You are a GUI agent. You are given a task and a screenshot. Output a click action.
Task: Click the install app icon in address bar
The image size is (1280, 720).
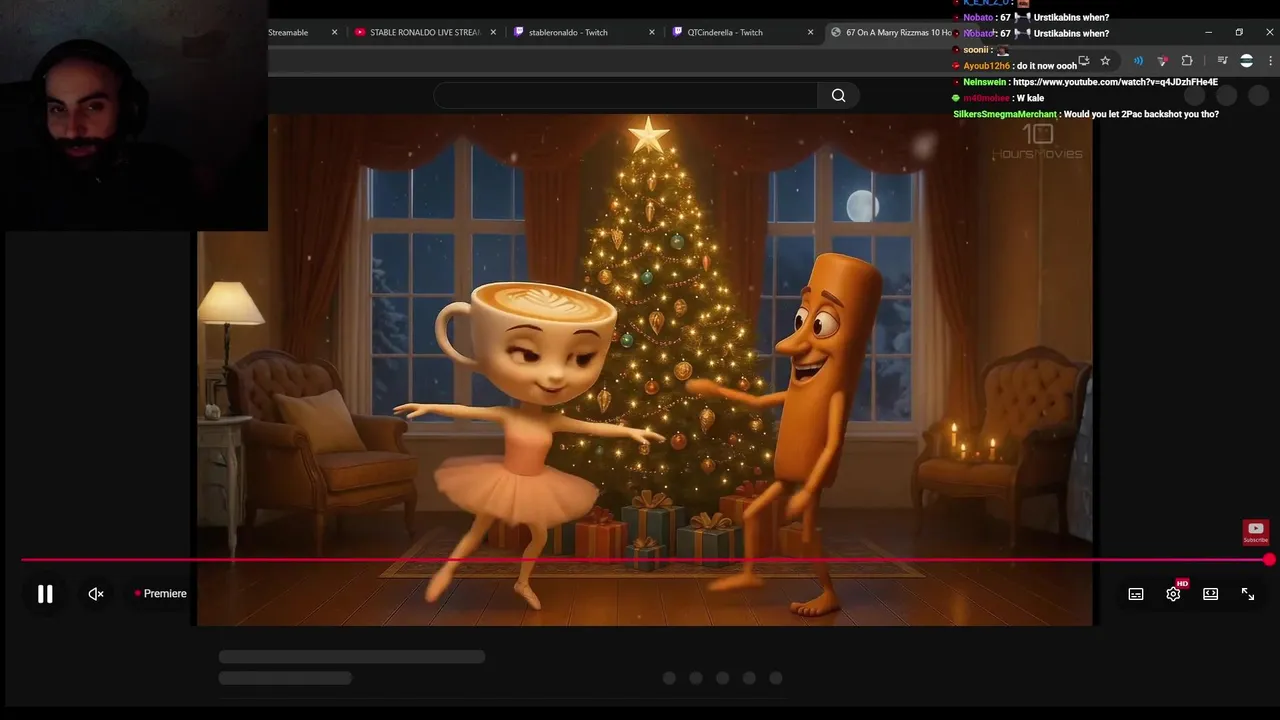[x=1083, y=61]
